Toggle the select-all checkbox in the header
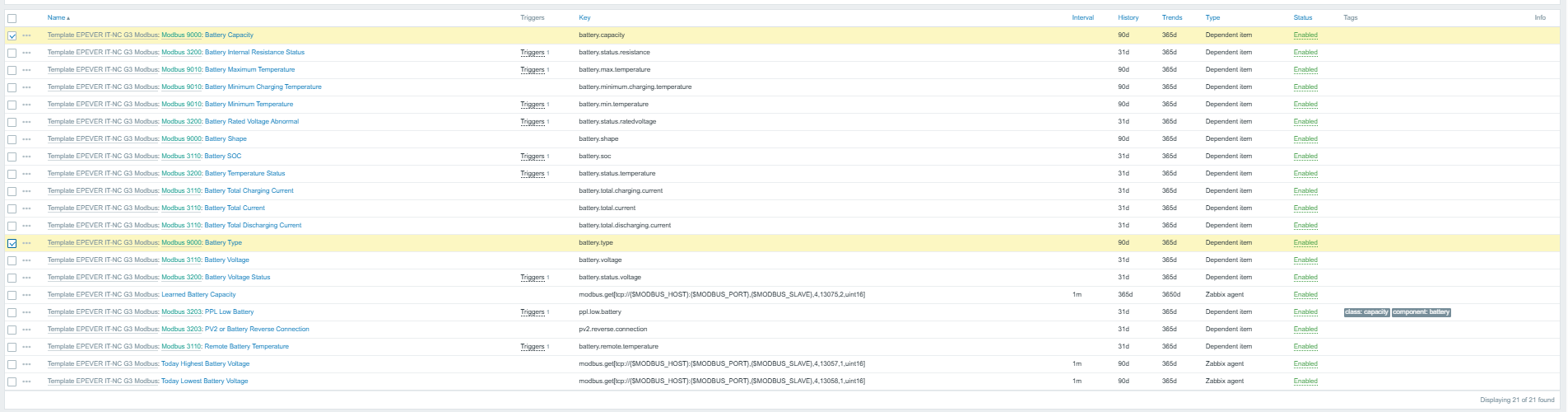Viewport: 1568px width, 412px height. [12, 18]
